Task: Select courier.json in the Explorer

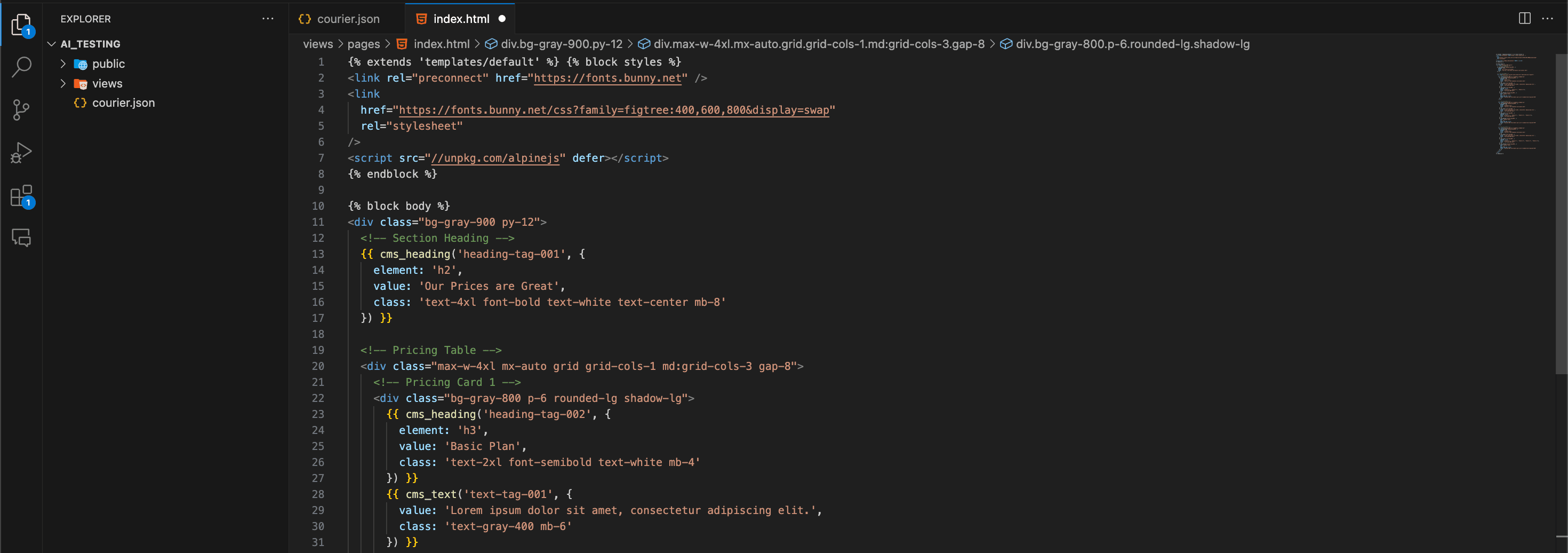Action: pos(124,103)
